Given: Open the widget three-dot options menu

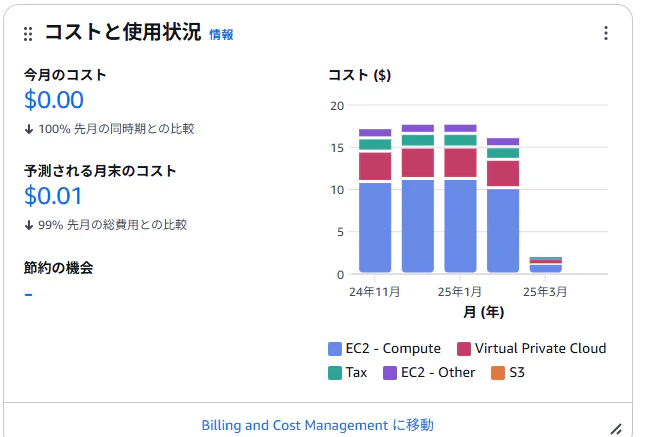Looking at the screenshot, I should [606, 33].
